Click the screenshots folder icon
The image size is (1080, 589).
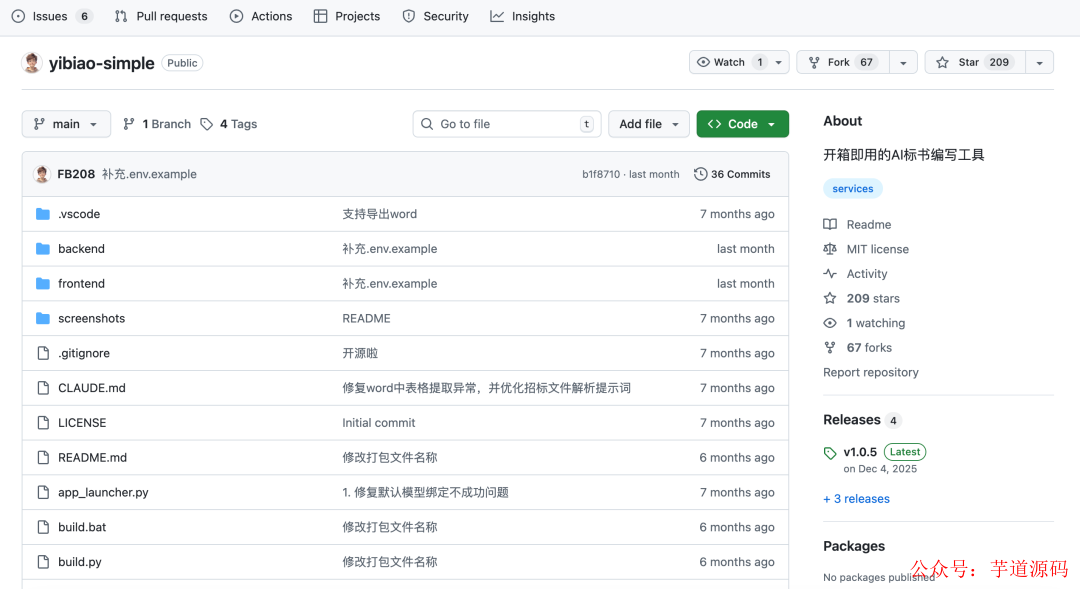coord(43,318)
